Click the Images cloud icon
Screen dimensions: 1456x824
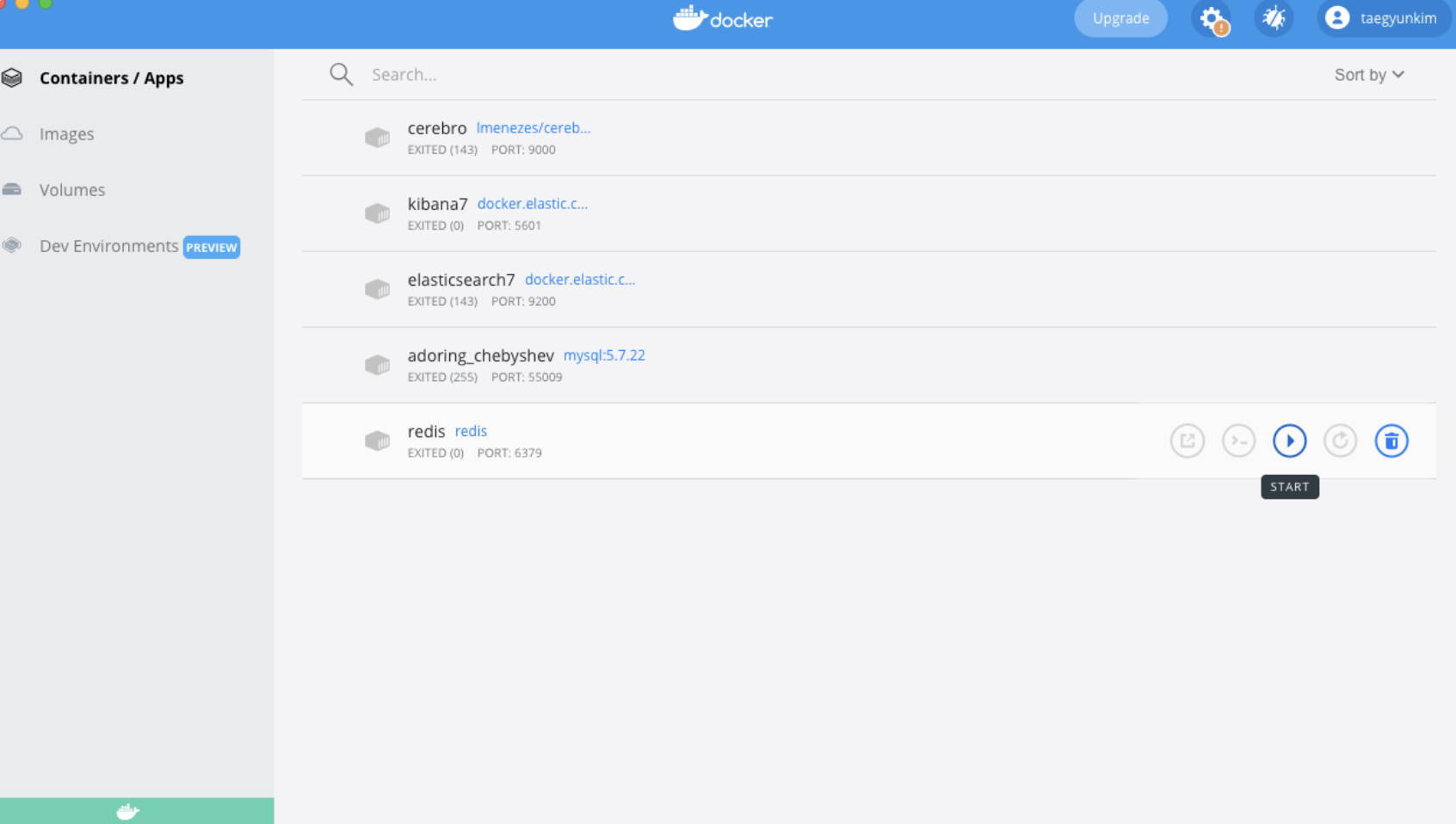coord(12,133)
